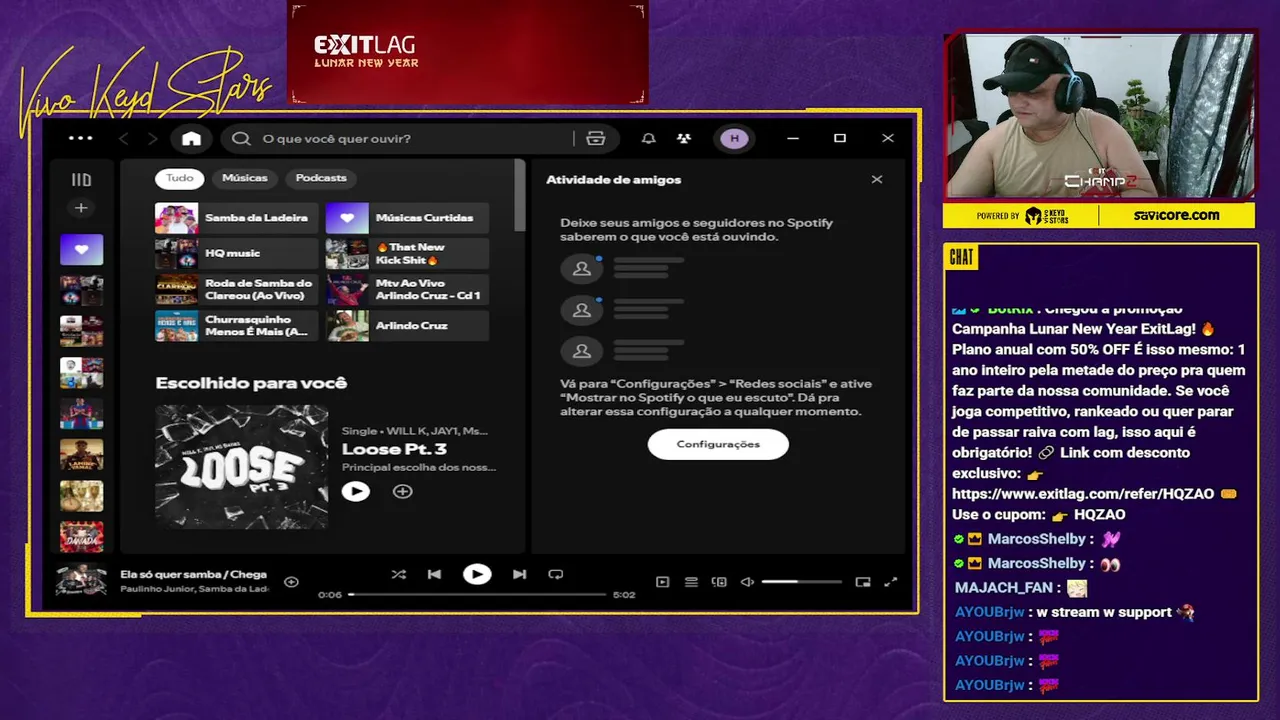Select the Músicas filter

pyautogui.click(x=245, y=178)
